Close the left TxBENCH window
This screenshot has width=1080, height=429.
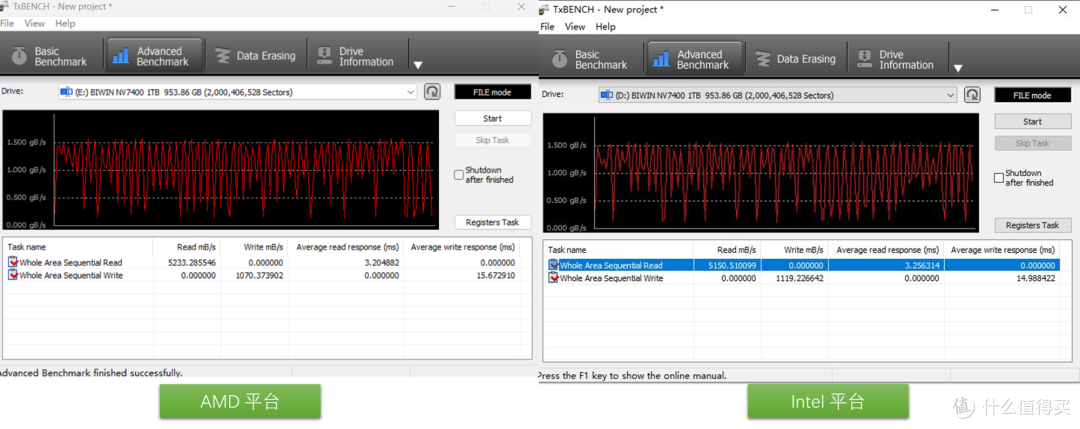click(x=521, y=6)
